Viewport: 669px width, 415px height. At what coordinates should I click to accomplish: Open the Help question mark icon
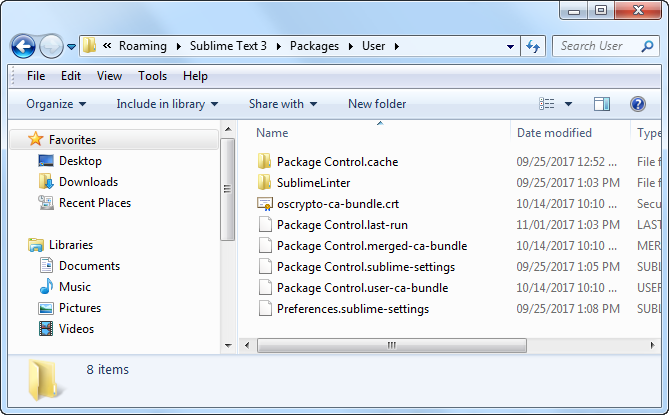[x=637, y=104]
